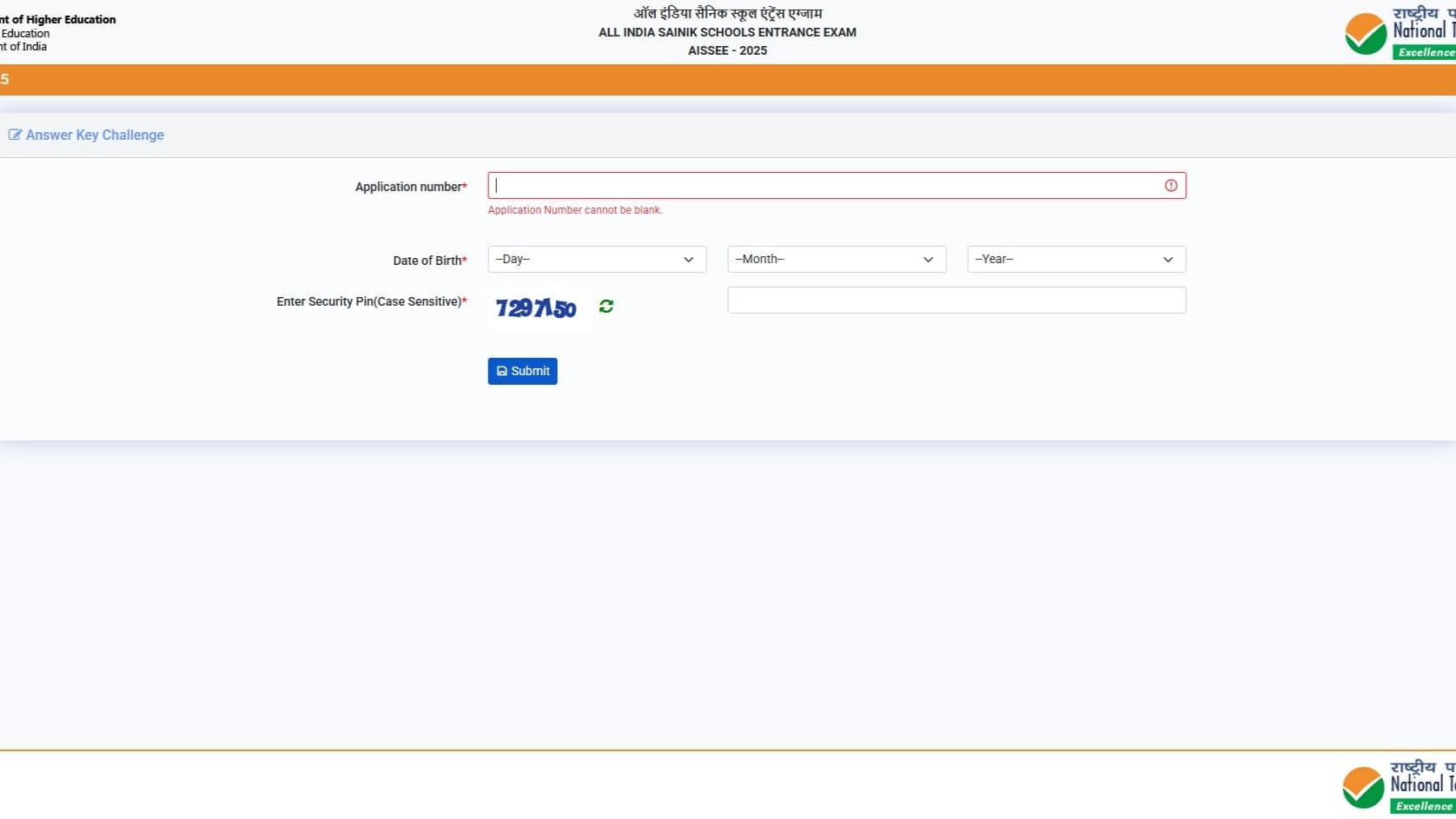The width and height of the screenshot is (1456, 819).
Task: Click the National Testing Agency logo in header
Action: [x=1399, y=34]
